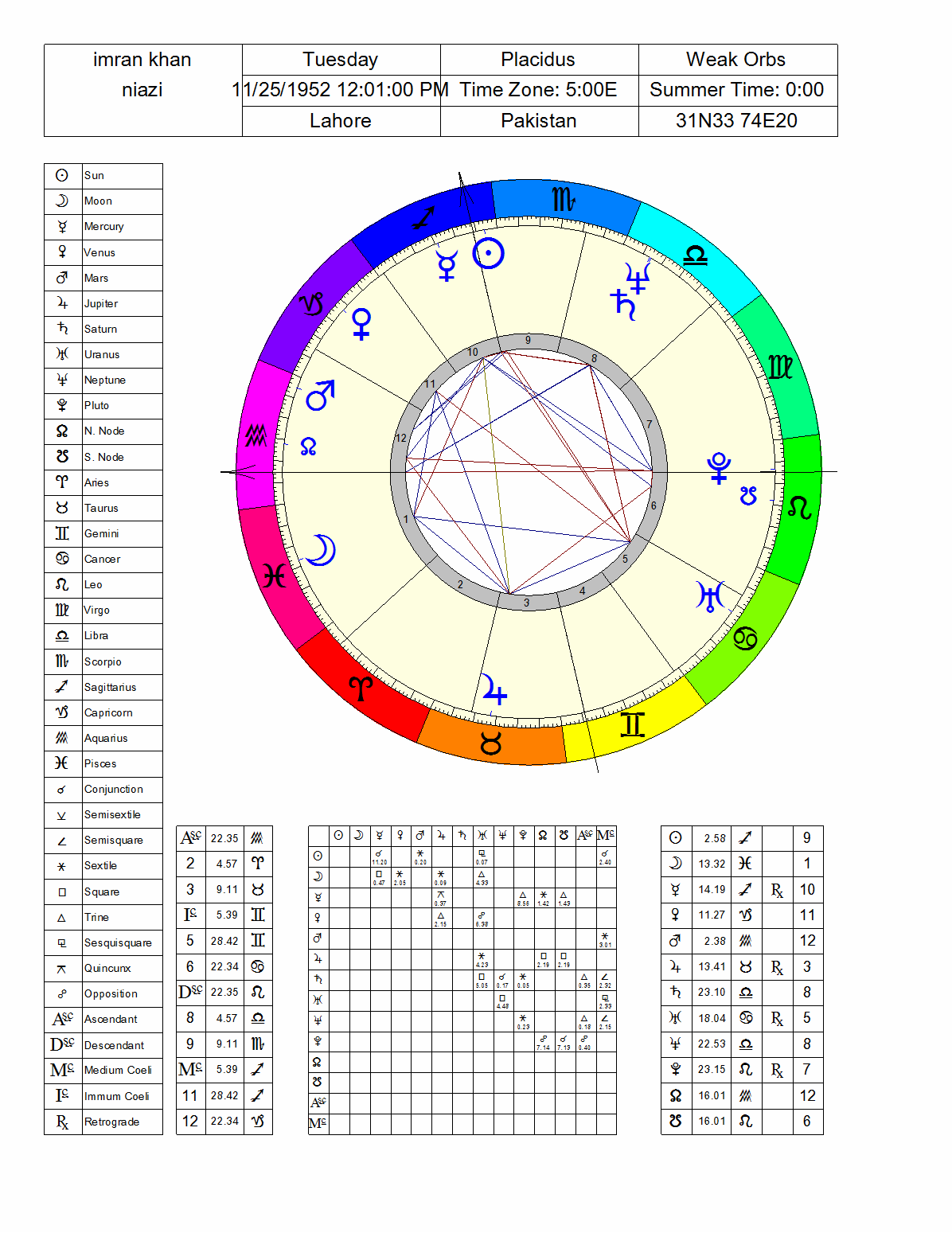Select house number 12 on the inner ring

click(x=401, y=438)
